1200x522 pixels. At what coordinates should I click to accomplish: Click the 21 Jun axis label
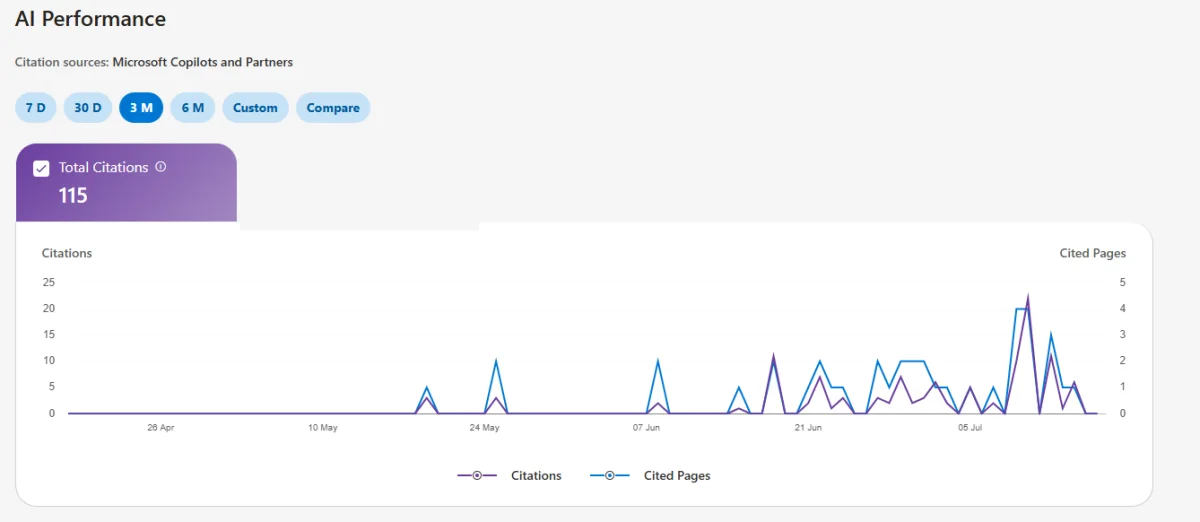[x=808, y=427]
